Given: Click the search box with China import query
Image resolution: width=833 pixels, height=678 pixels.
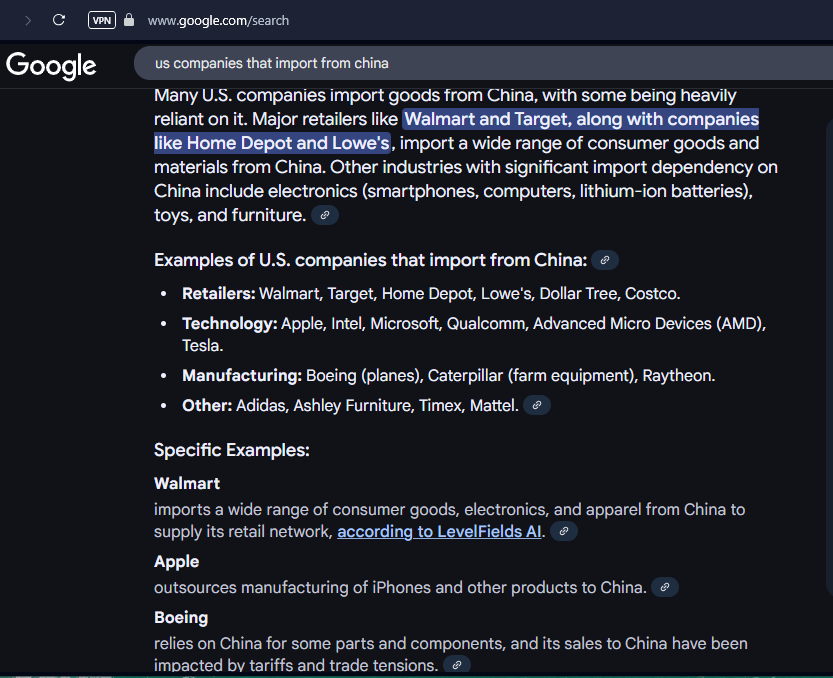Looking at the screenshot, I should [x=483, y=63].
